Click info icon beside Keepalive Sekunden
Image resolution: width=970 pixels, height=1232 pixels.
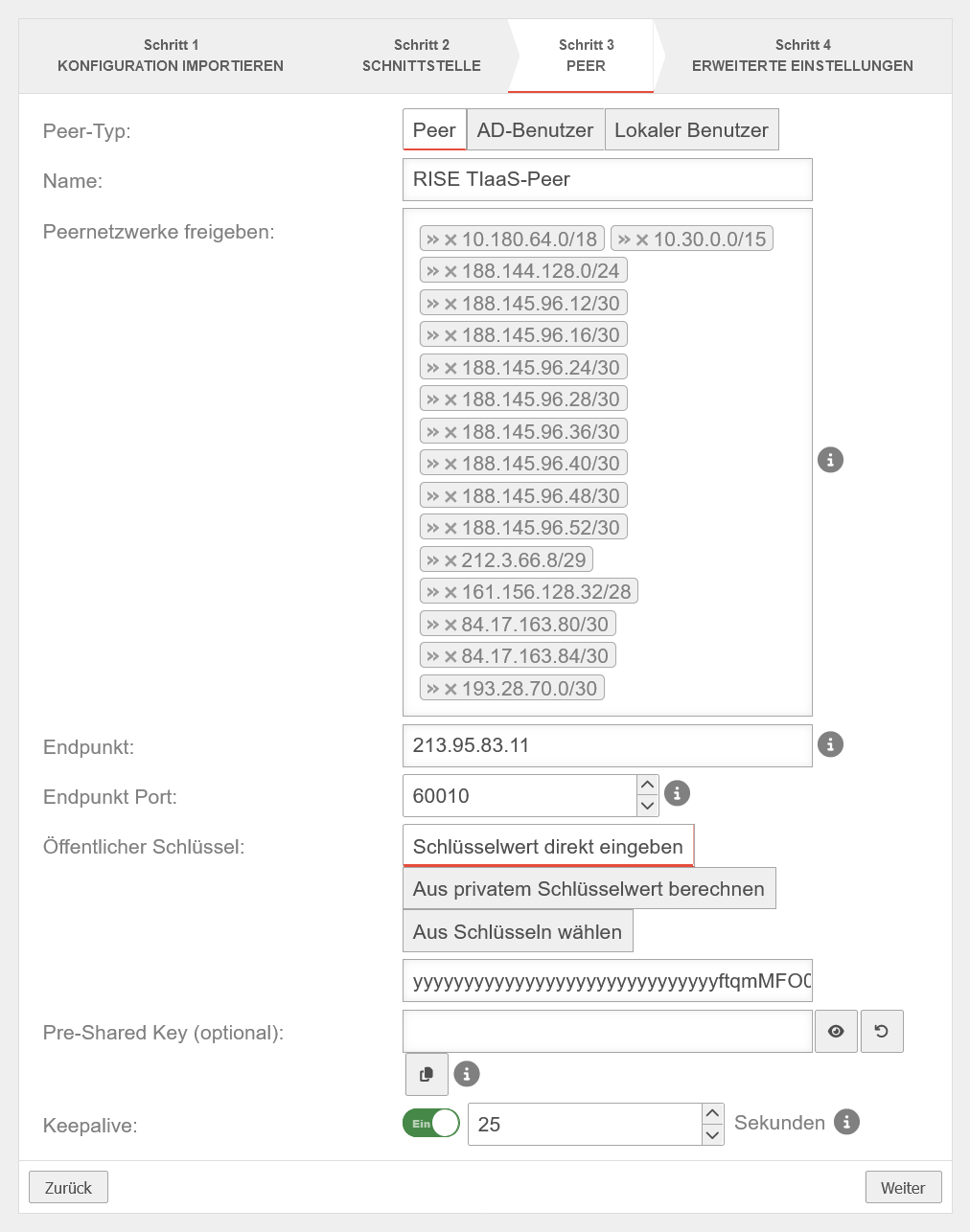(846, 1122)
